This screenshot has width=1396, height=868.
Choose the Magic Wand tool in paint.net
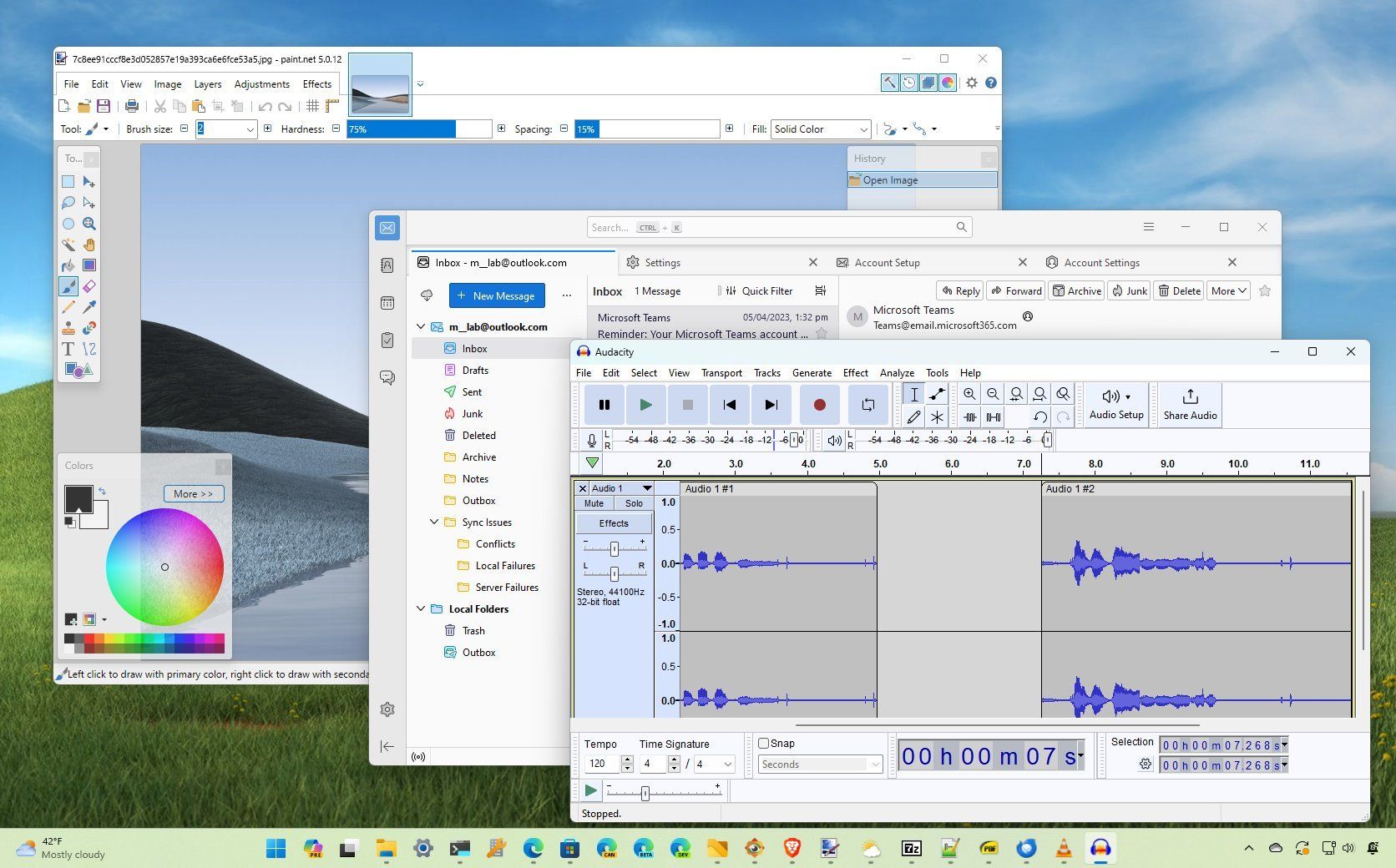[x=68, y=245]
